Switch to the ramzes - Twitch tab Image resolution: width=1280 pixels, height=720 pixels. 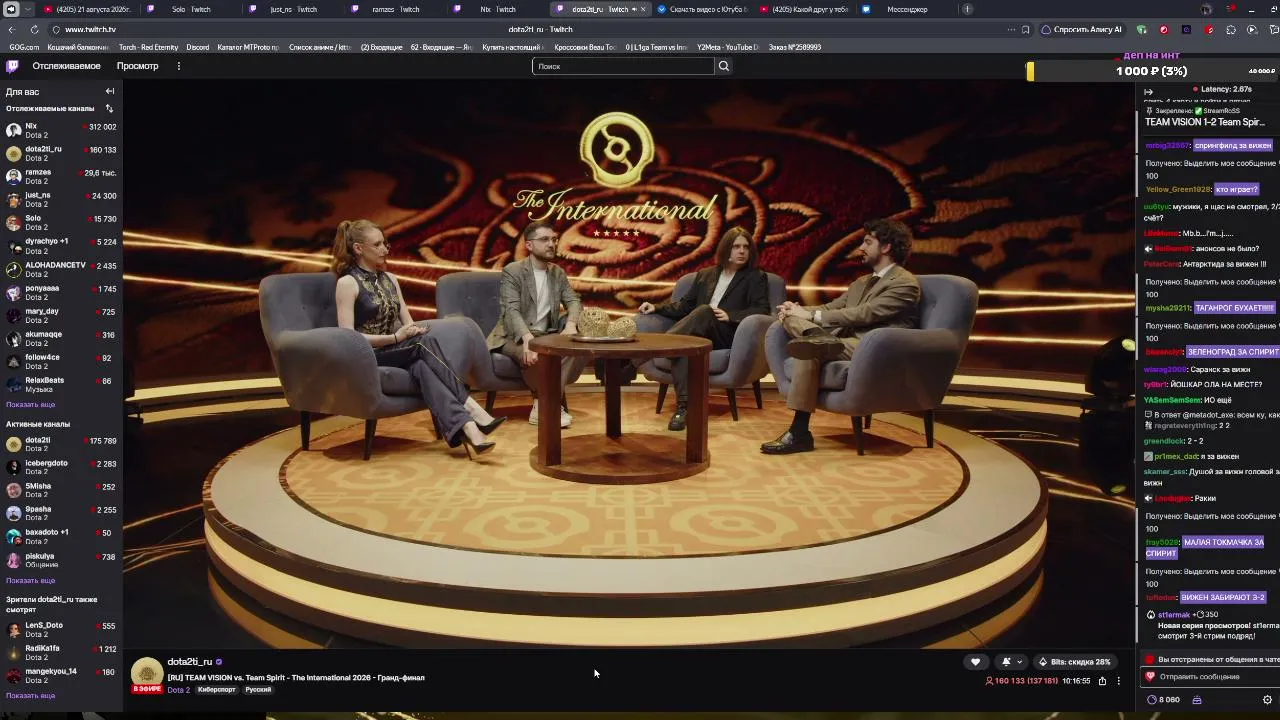pos(396,9)
